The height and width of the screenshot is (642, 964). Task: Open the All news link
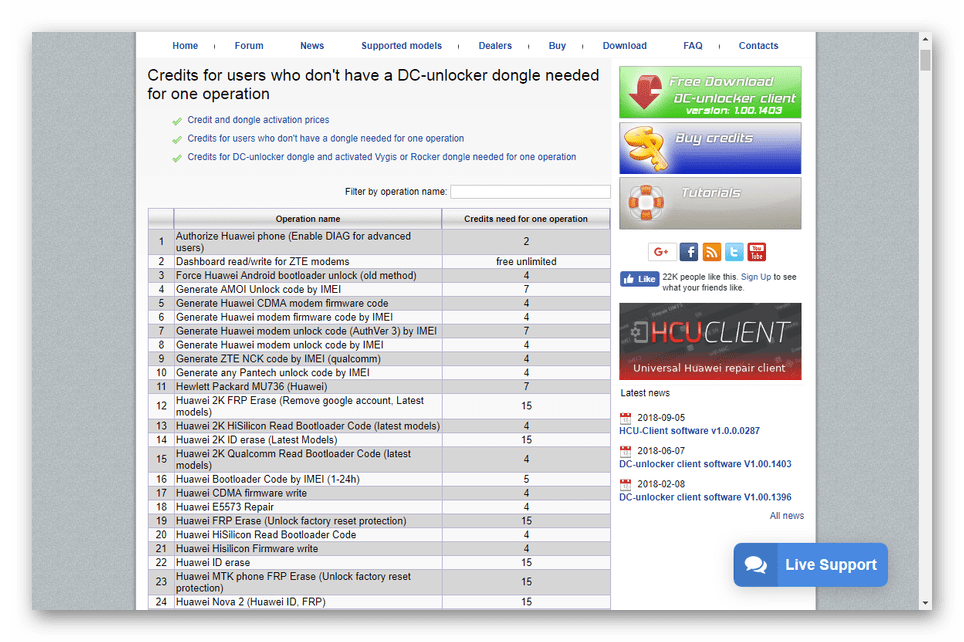coord(786,515)
